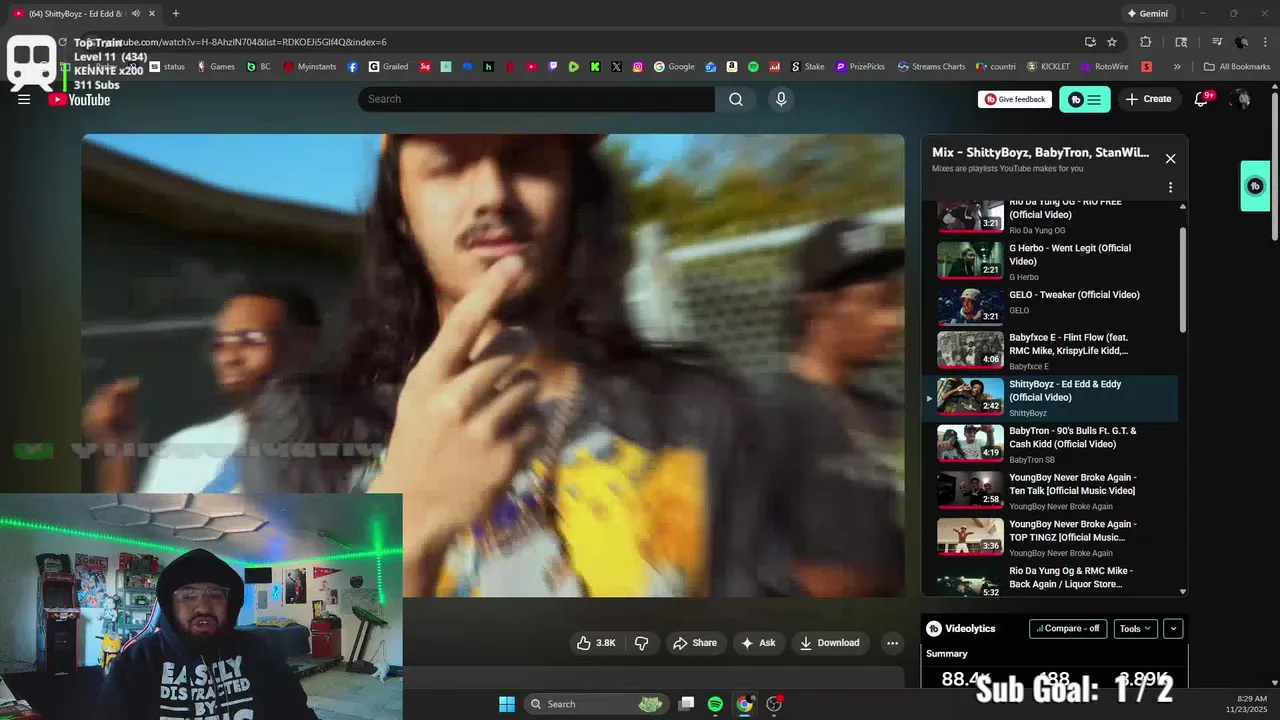Open the X bookmark icon
Image resolution: width=1280 pixels, height=720 pixels.
(616, 67)
